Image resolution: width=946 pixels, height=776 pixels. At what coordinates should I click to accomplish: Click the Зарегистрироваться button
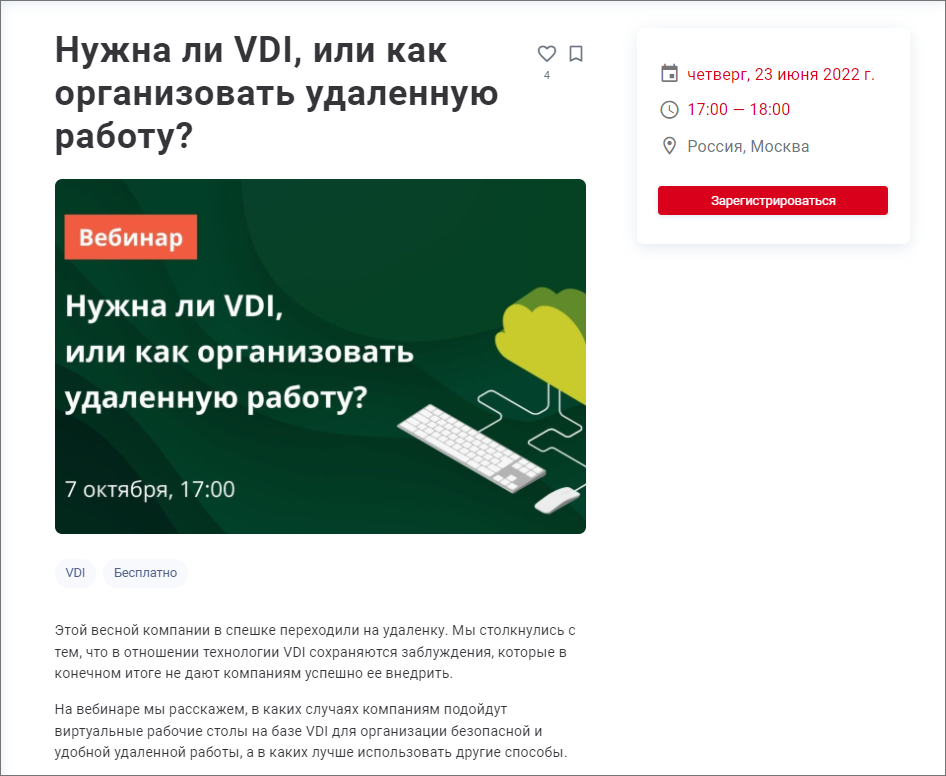[773, 200]
